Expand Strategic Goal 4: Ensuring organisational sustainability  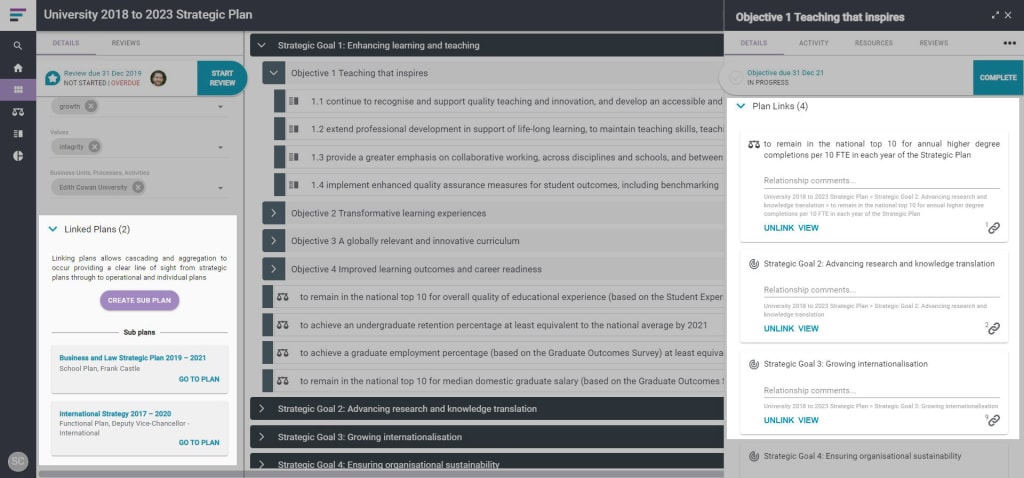tap(262, 465)
